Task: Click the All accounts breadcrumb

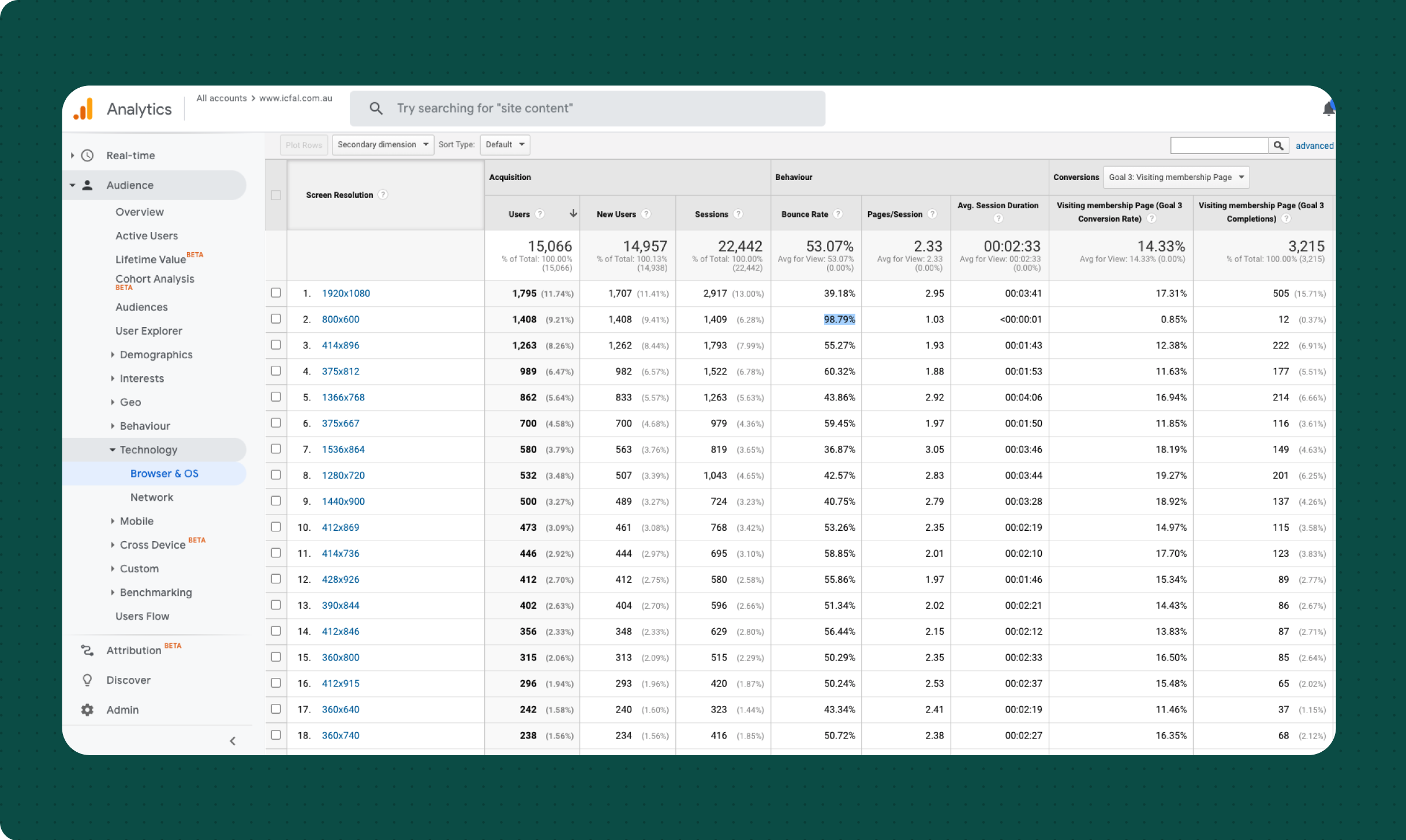Action: (222, 98)
